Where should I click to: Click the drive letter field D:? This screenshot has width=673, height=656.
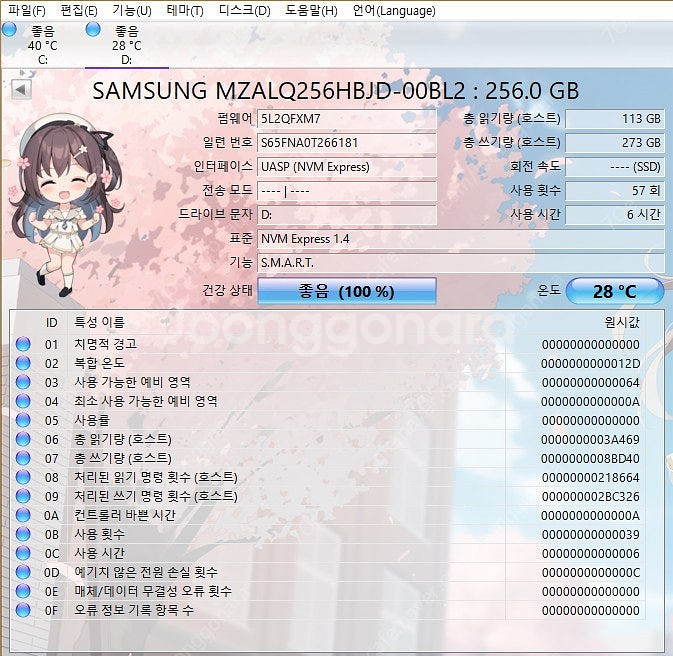tap(347, 215)
